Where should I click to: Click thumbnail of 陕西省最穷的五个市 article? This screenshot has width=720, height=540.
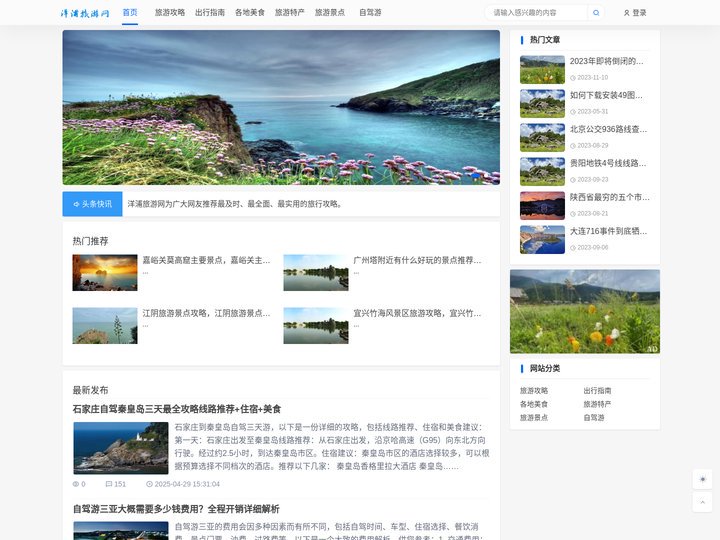click(542, 205)
